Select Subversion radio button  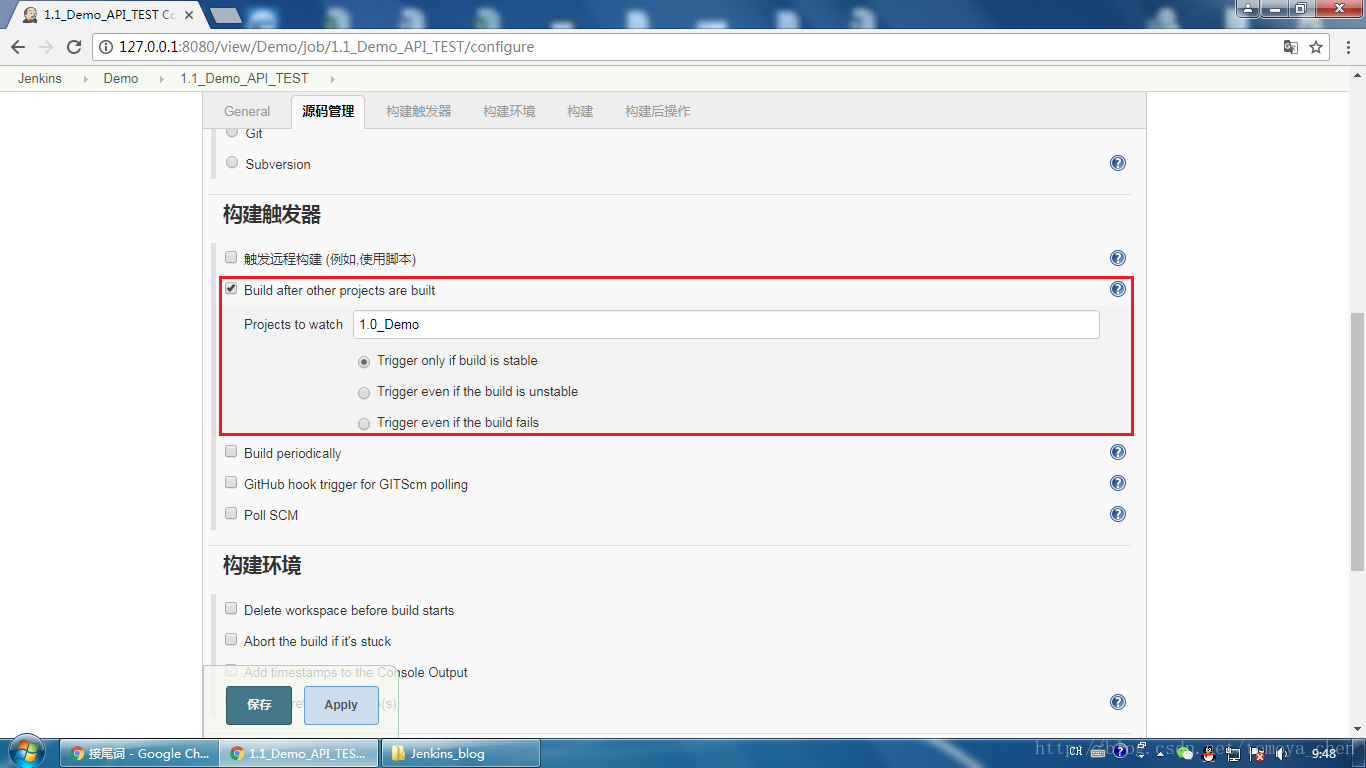point(232,162)
